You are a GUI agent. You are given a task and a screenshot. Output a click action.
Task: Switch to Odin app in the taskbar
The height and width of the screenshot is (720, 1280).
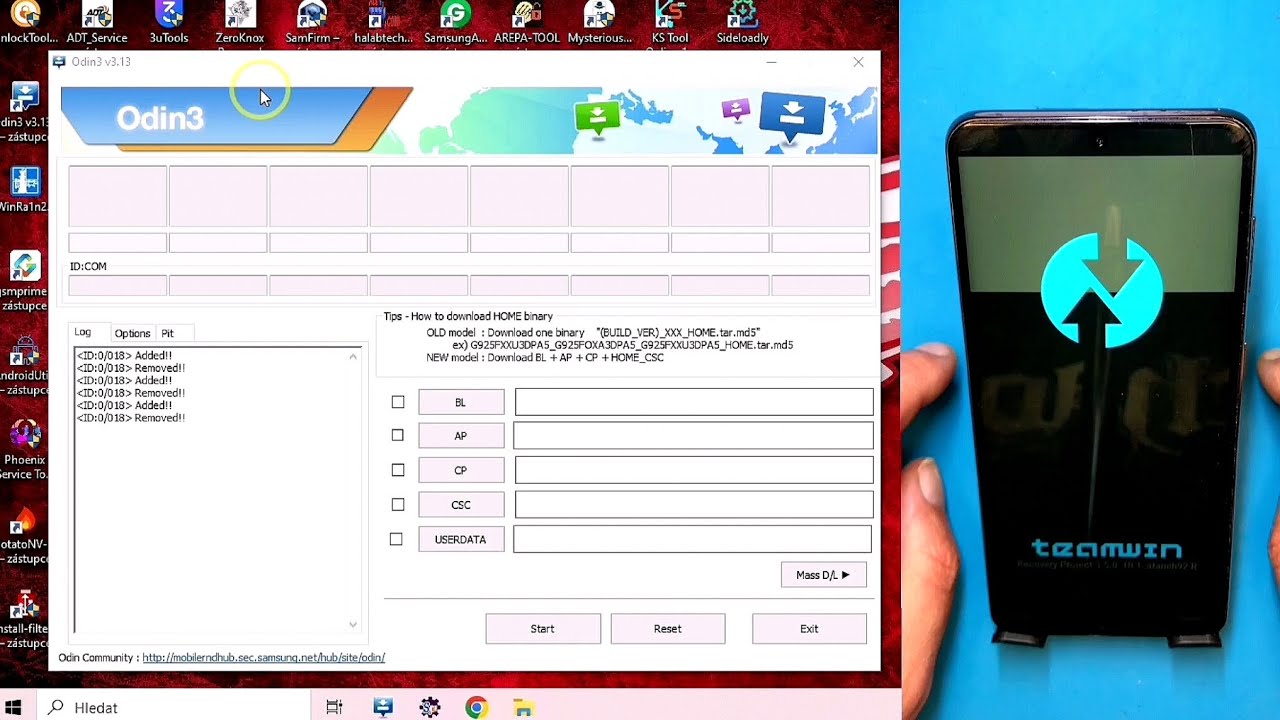click(x=383, y=708)
